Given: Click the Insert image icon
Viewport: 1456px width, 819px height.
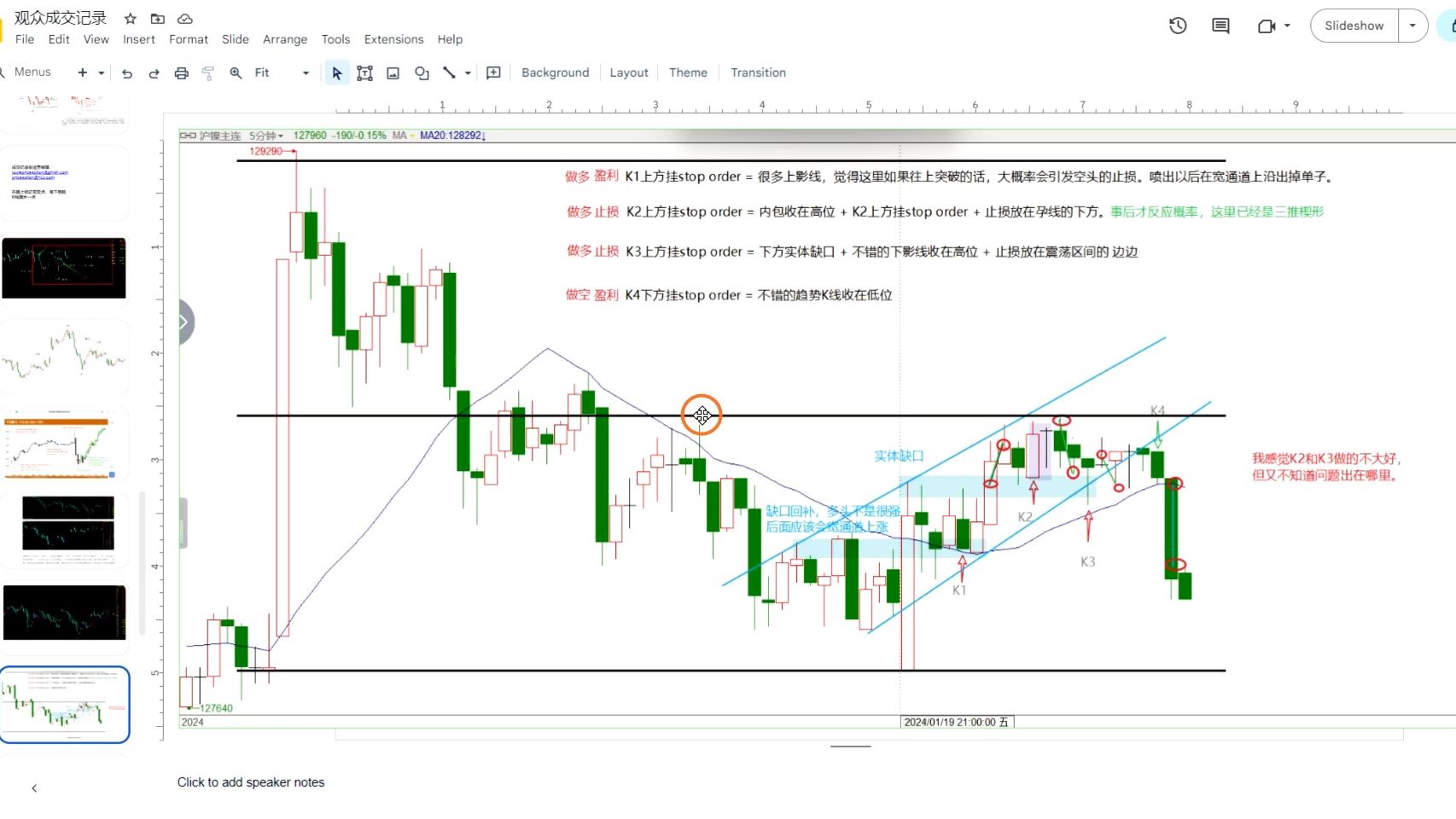Looking at the screenshot, I should [393, 73].
